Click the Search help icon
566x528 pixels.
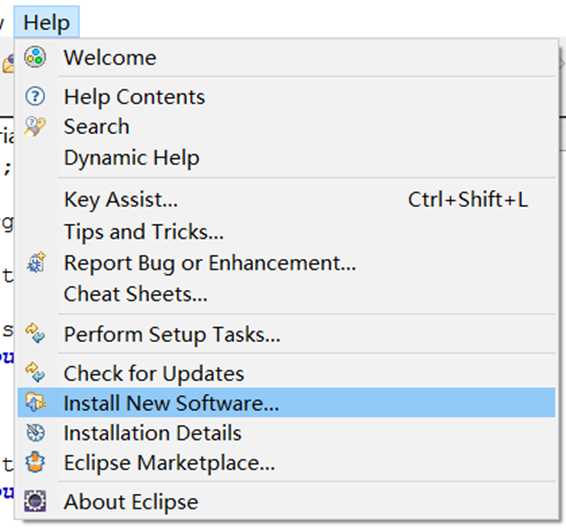click(35, 126)
